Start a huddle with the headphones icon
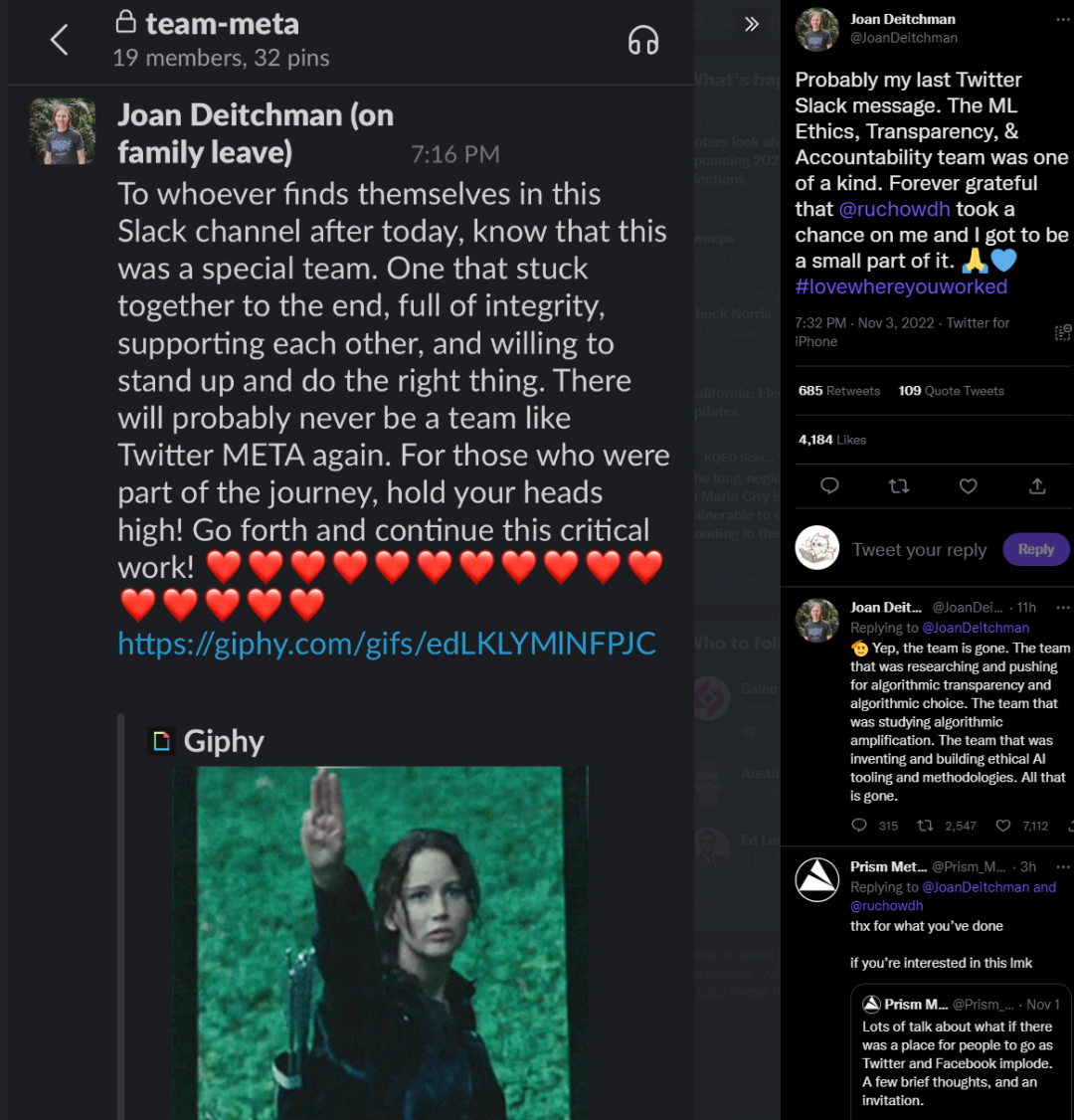Screen dimensions: 1074x1120 click(642, 40)
